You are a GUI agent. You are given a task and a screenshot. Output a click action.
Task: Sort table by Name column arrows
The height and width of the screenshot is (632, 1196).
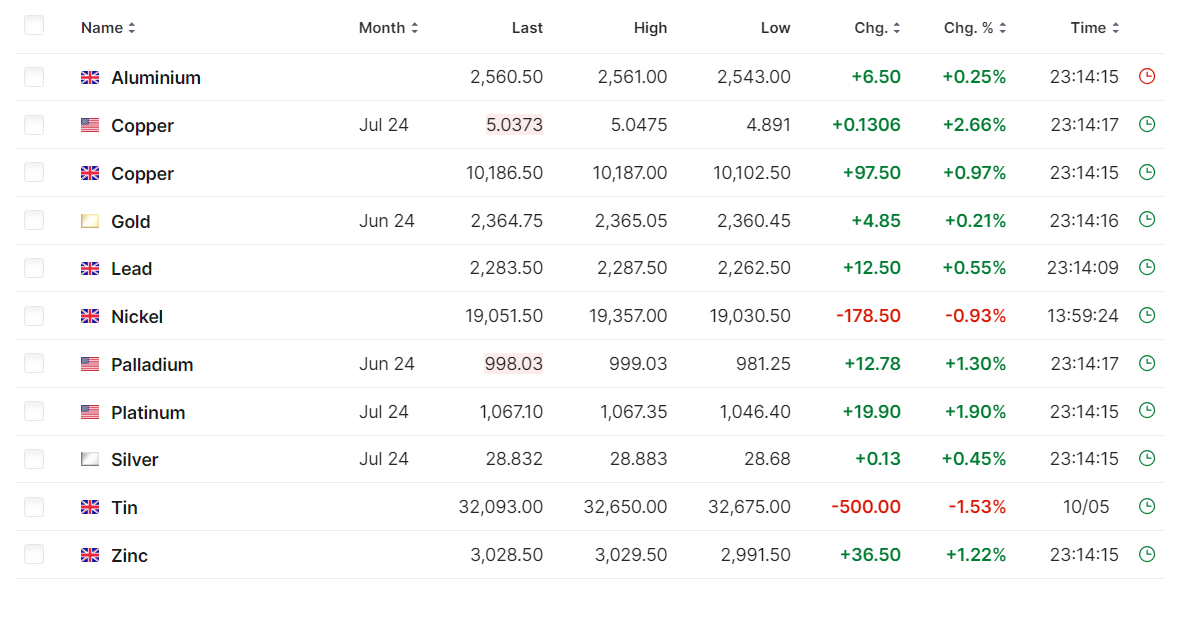tap(132, 28)
